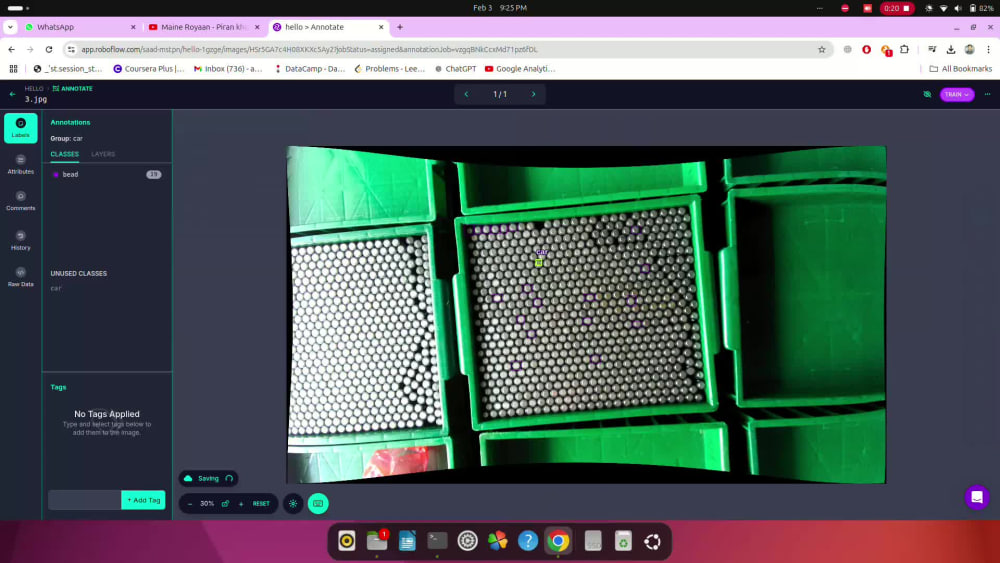Open the Terminal from the dock
This screenshot has height=563, width=1000.
tap(437, 541)
